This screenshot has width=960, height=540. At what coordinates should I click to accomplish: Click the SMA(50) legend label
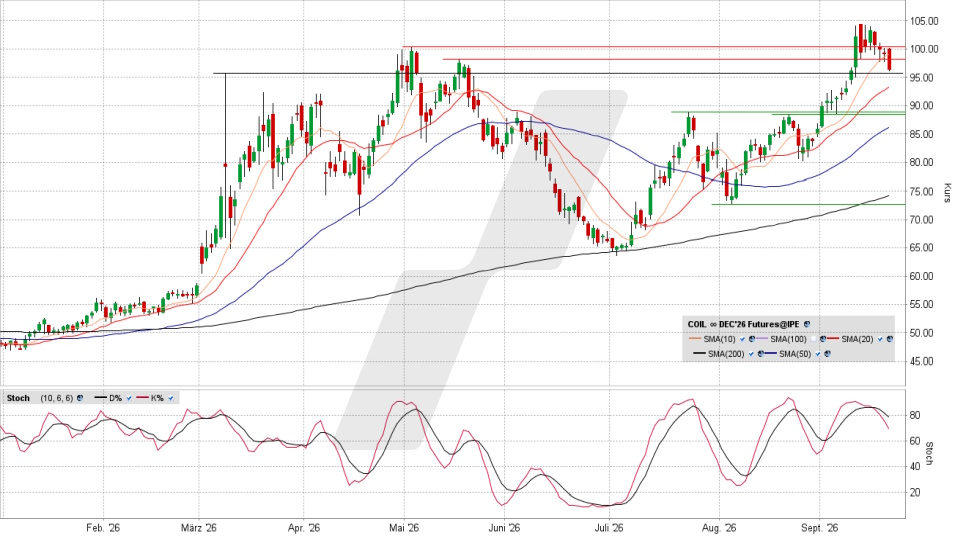coord(795,354)
